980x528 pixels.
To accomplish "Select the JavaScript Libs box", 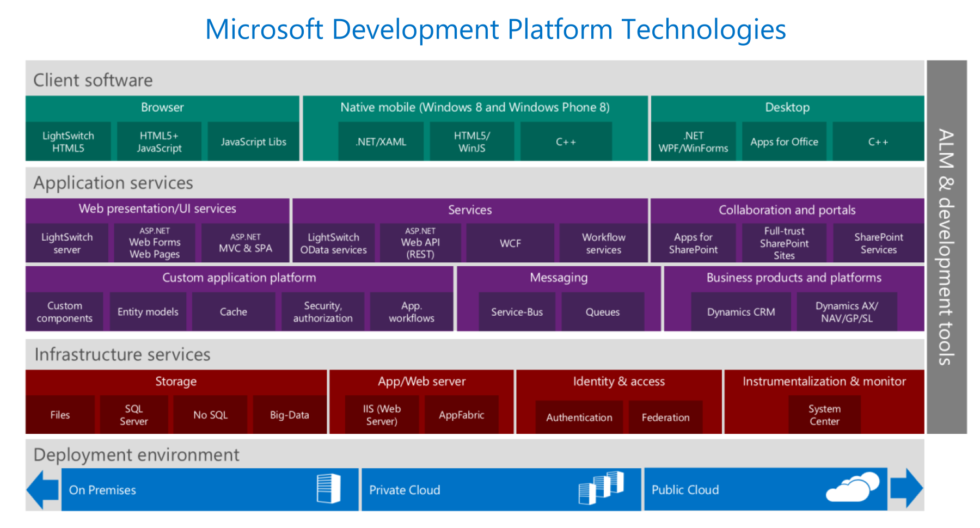I will point(253,142).
